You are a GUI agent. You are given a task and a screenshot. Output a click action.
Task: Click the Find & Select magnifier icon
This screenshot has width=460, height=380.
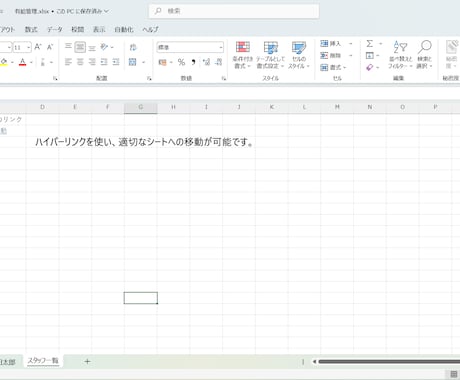pyautogui.click(x=425, y=47)
